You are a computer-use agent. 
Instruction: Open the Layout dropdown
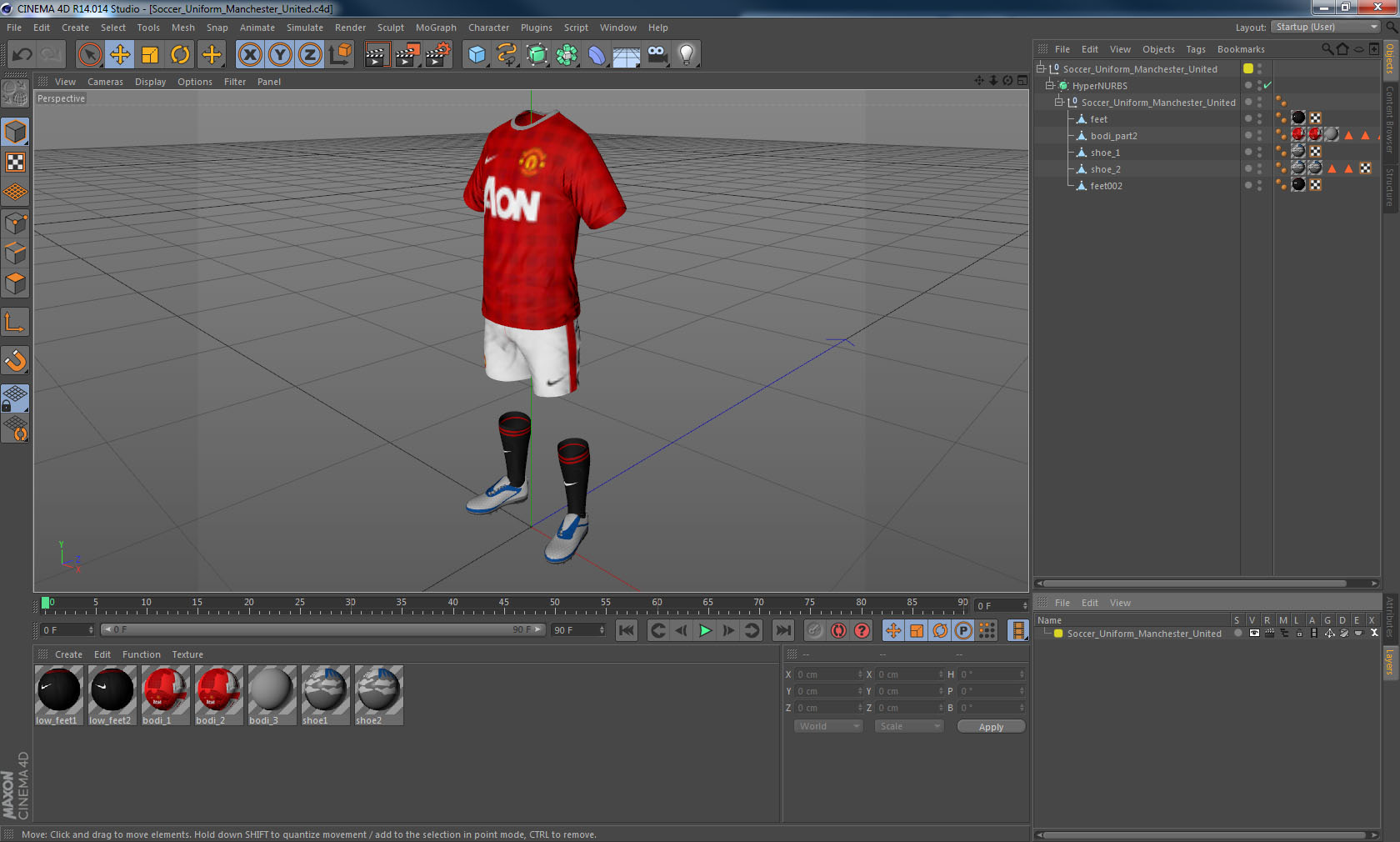(1327, 27)
